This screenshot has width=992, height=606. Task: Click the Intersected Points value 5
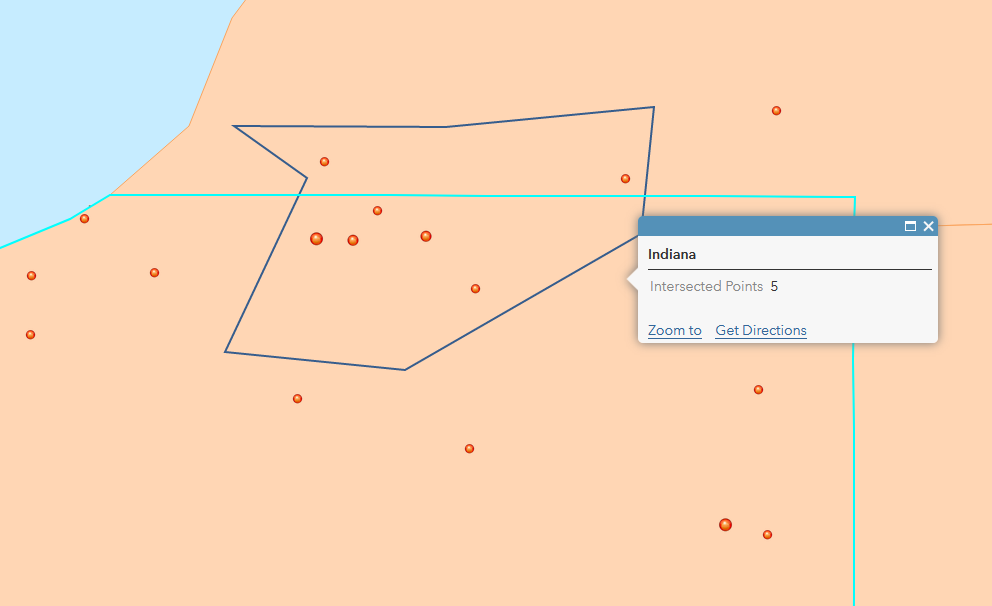coord(774,287)
